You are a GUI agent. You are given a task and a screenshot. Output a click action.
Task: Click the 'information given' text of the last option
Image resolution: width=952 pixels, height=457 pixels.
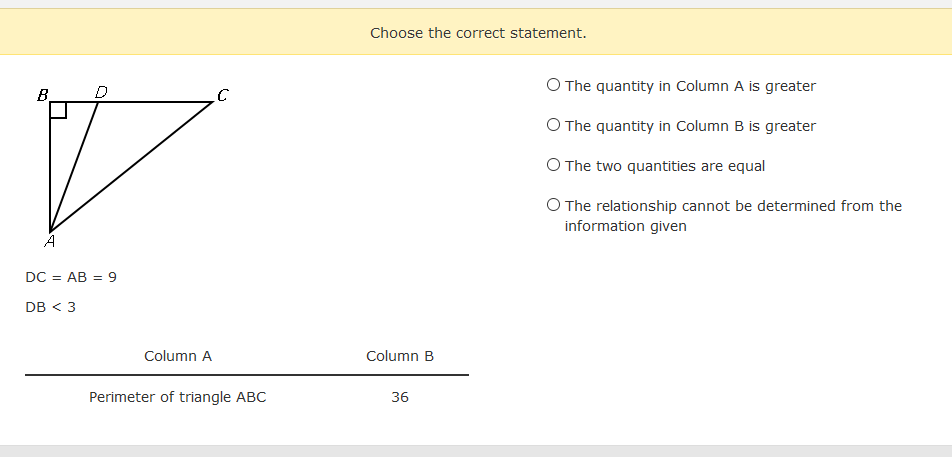(x=625, y=226)
